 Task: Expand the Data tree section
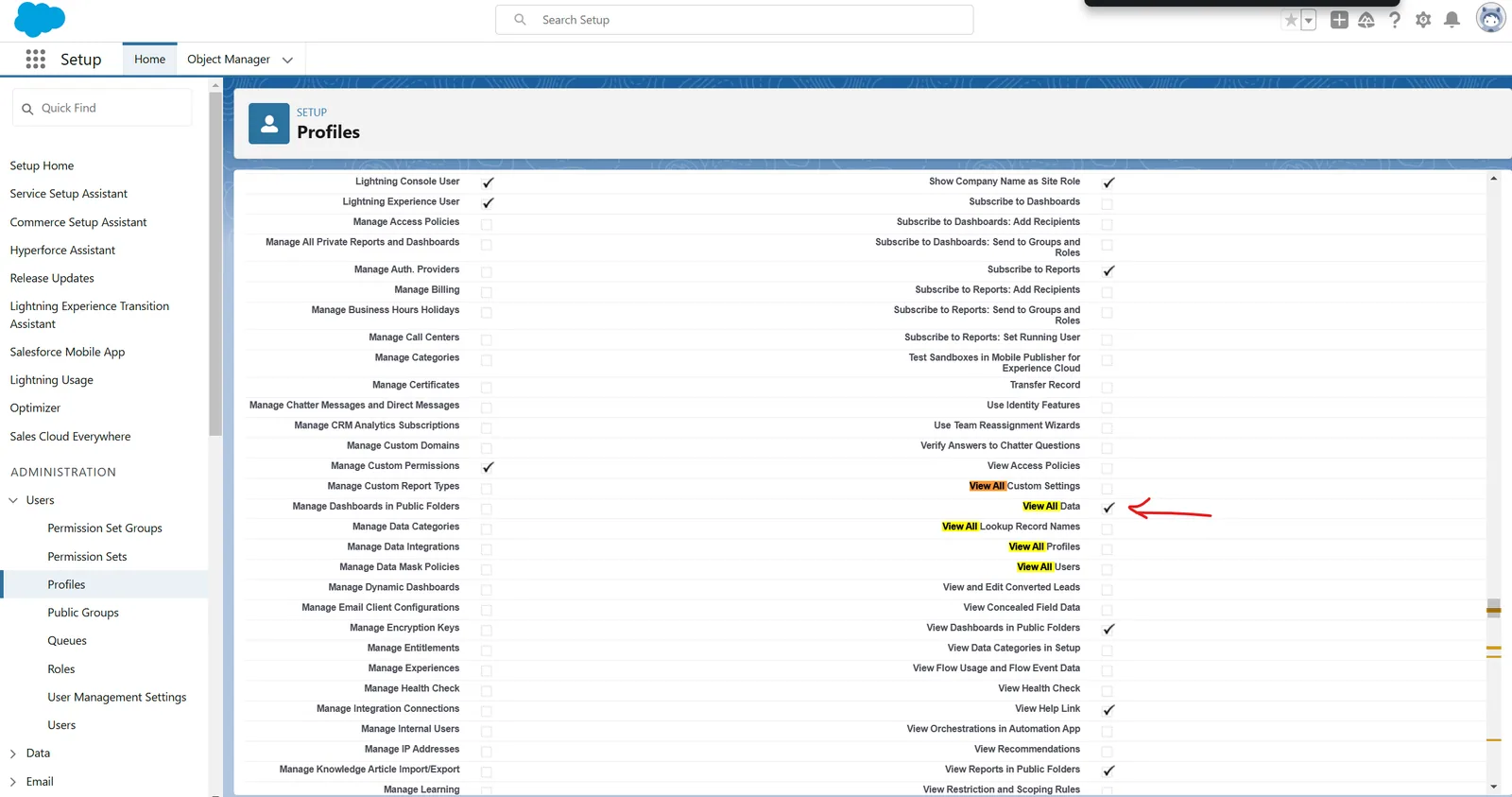13,754
